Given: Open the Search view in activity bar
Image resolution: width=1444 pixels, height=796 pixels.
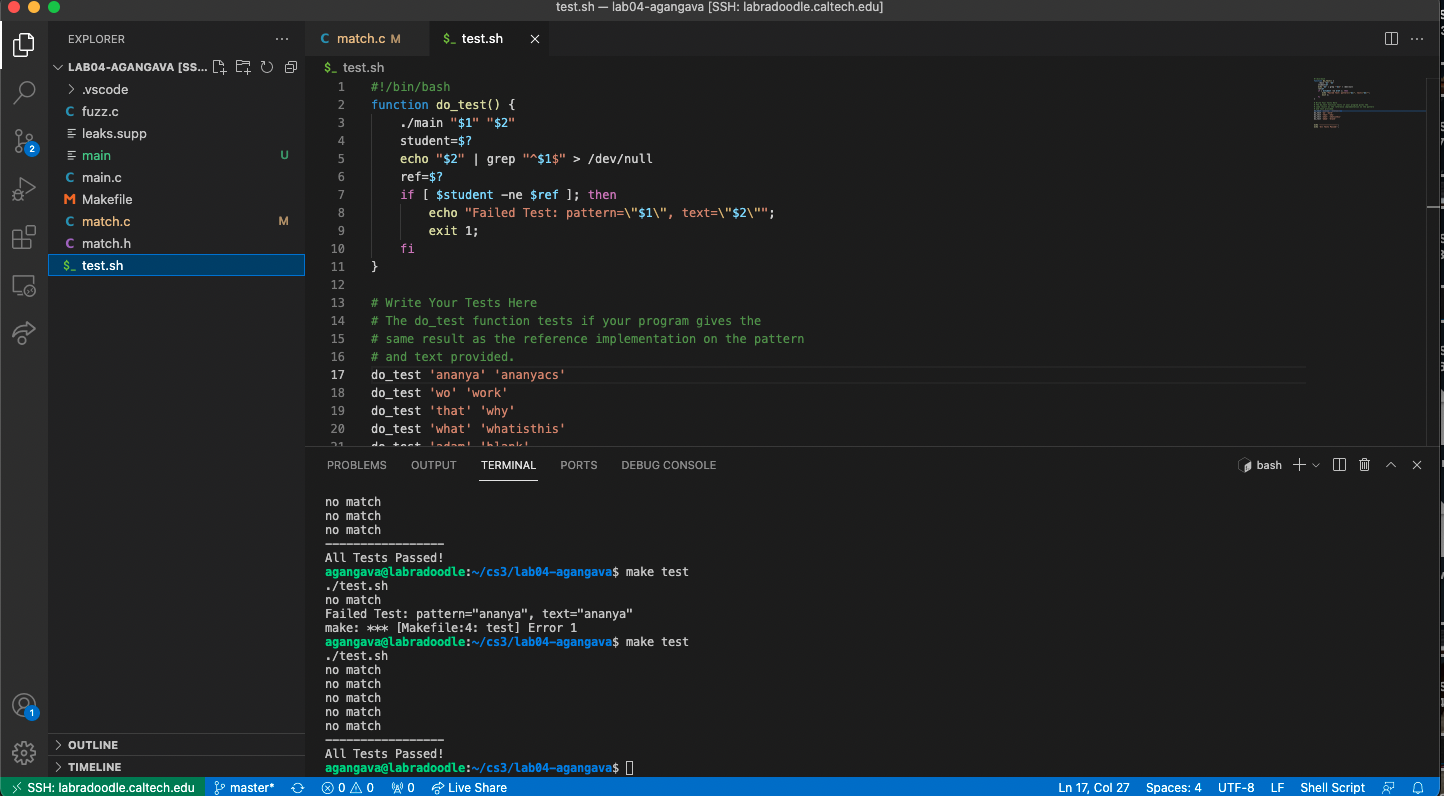Looking at the screenshot, I should click(x=24, y=93).
